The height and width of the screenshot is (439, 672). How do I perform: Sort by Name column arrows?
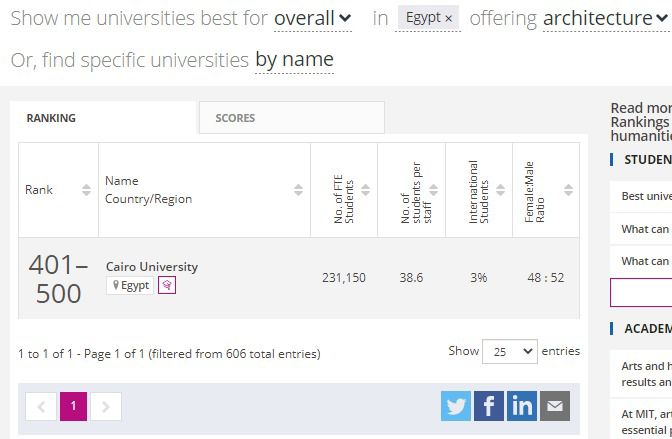click(298, 190)
